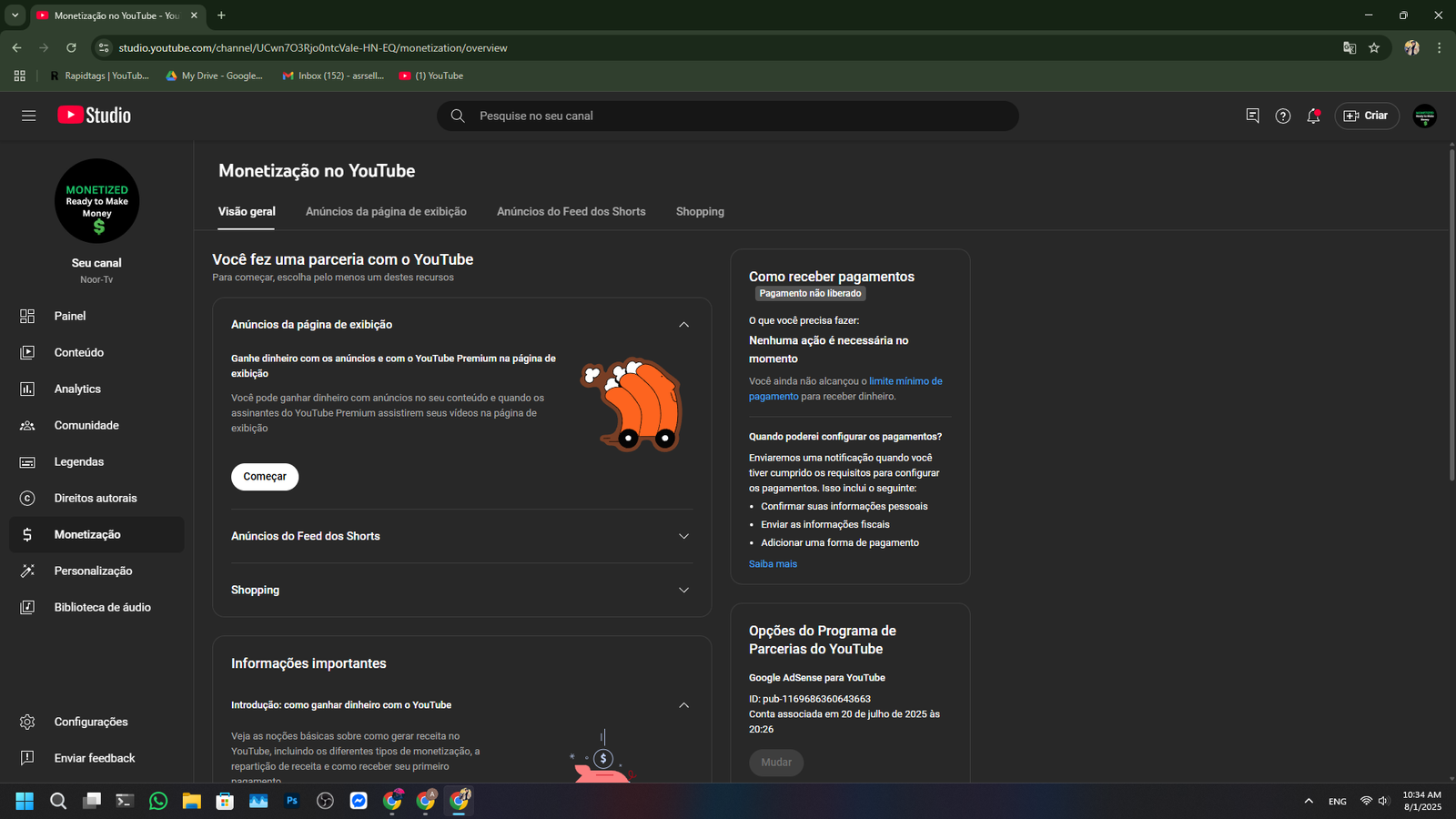
Task: Open Messenger from the taskbar
Action: click(359, 801)
